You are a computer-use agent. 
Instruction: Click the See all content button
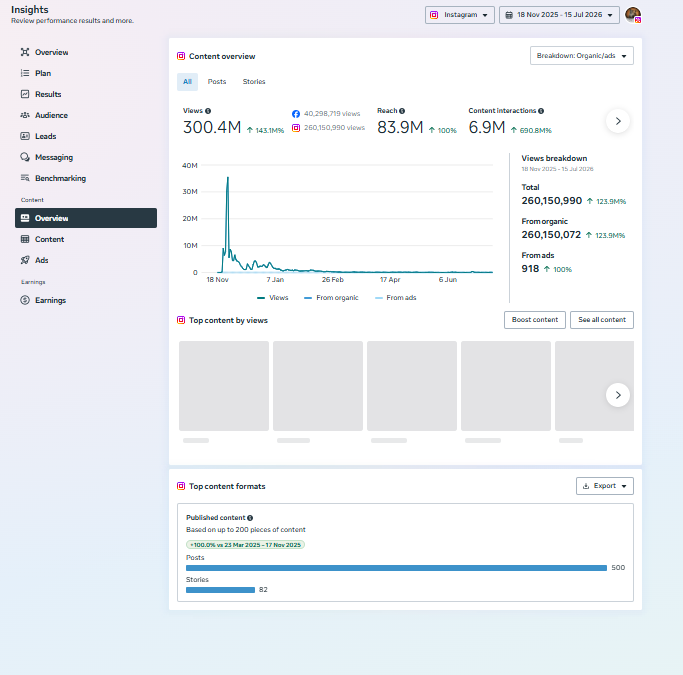(602, 320)
